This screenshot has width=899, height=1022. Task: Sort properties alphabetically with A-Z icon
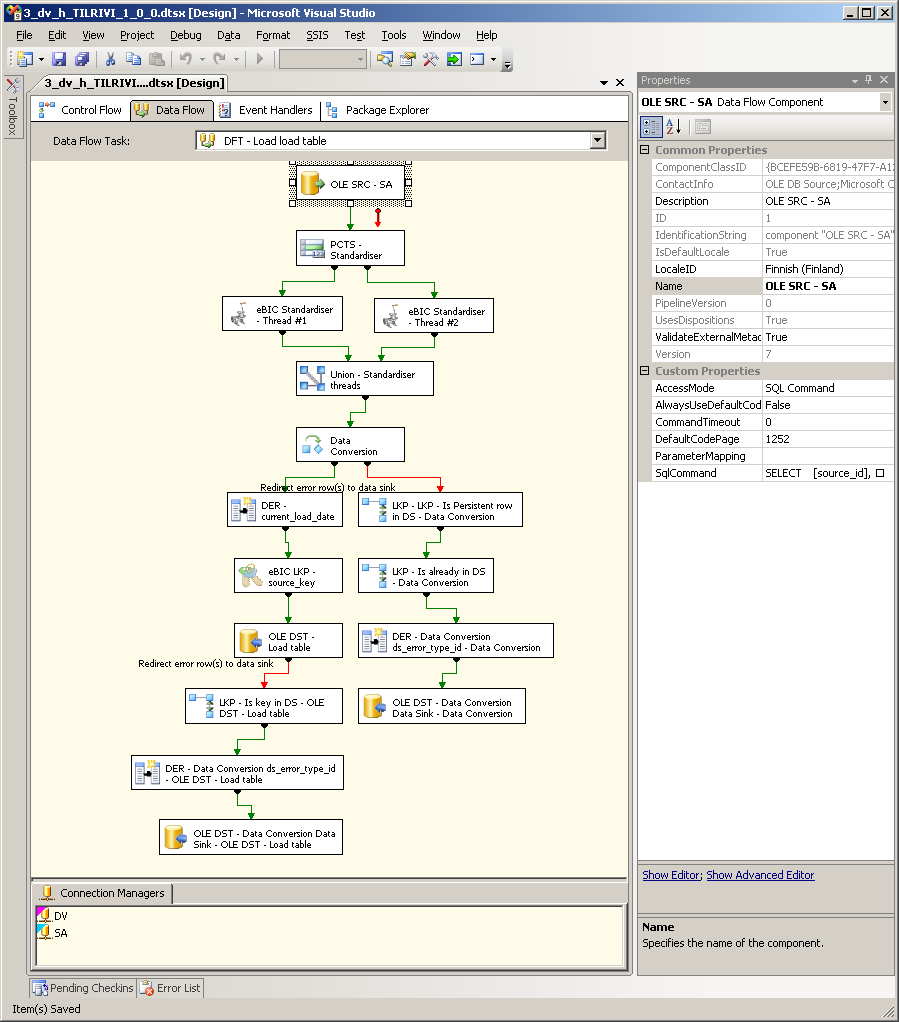pos(673,126)
